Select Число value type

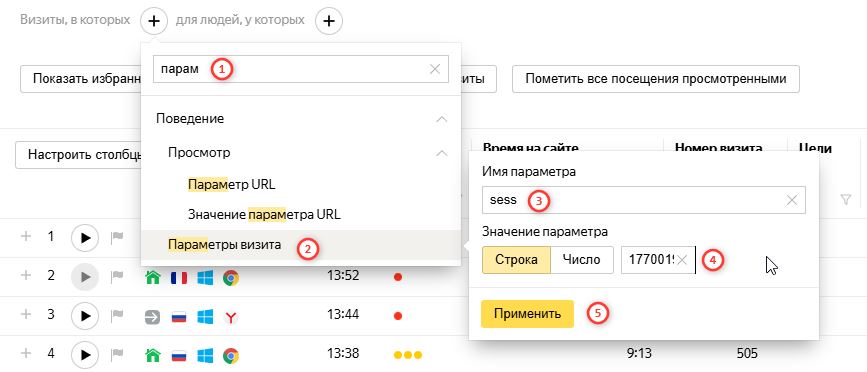582,260
